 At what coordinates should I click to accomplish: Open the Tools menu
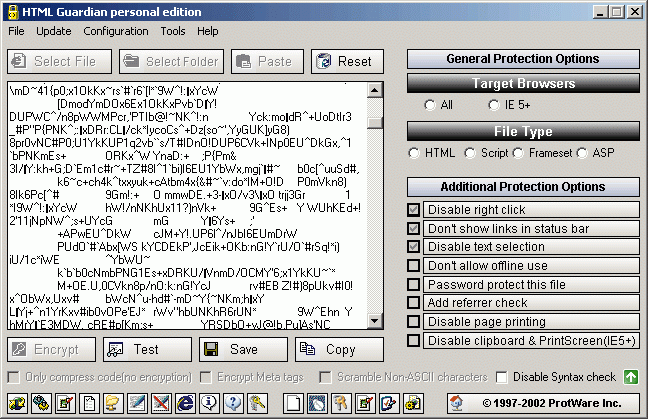coord(173,31)
